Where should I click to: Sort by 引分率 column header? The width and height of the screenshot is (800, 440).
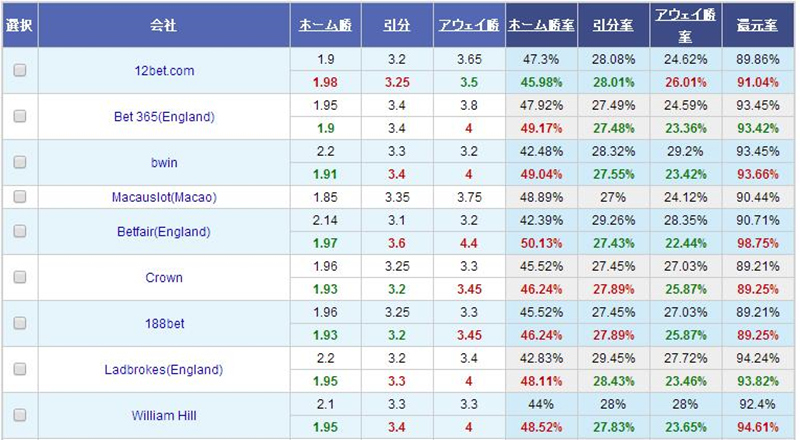tap(613, 25)
